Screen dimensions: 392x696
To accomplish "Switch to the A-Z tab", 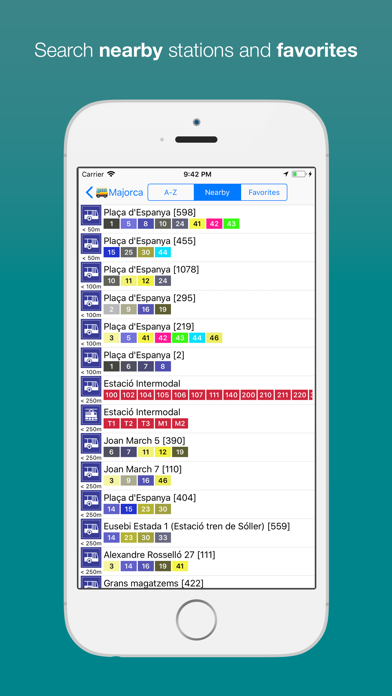I will point(171,193).
